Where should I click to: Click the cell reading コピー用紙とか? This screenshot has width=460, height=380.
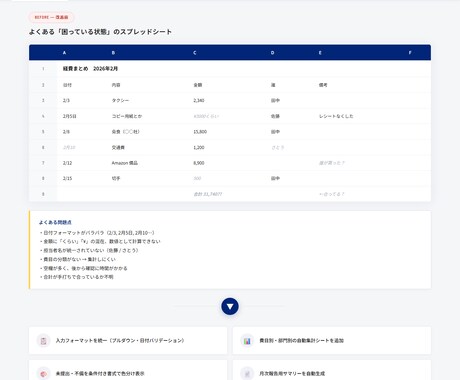click(127, 116)
